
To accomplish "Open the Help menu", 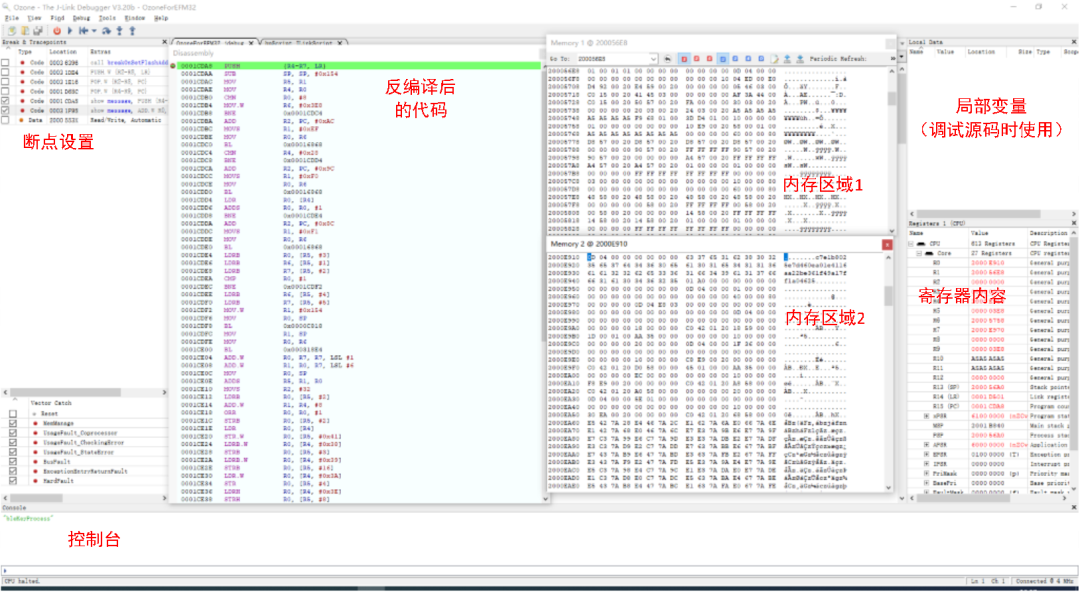I will pos(160,19).
